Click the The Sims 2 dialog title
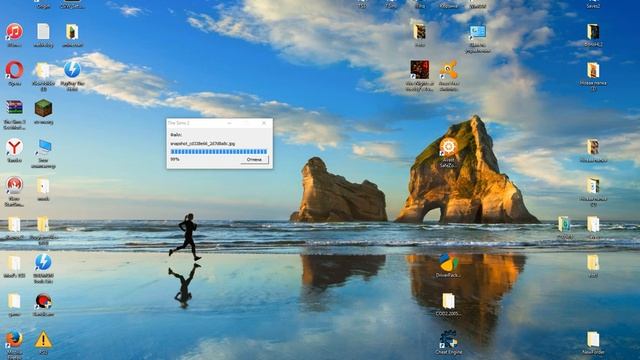This screenshot has height=360, width=640. [x=179, y=123]
